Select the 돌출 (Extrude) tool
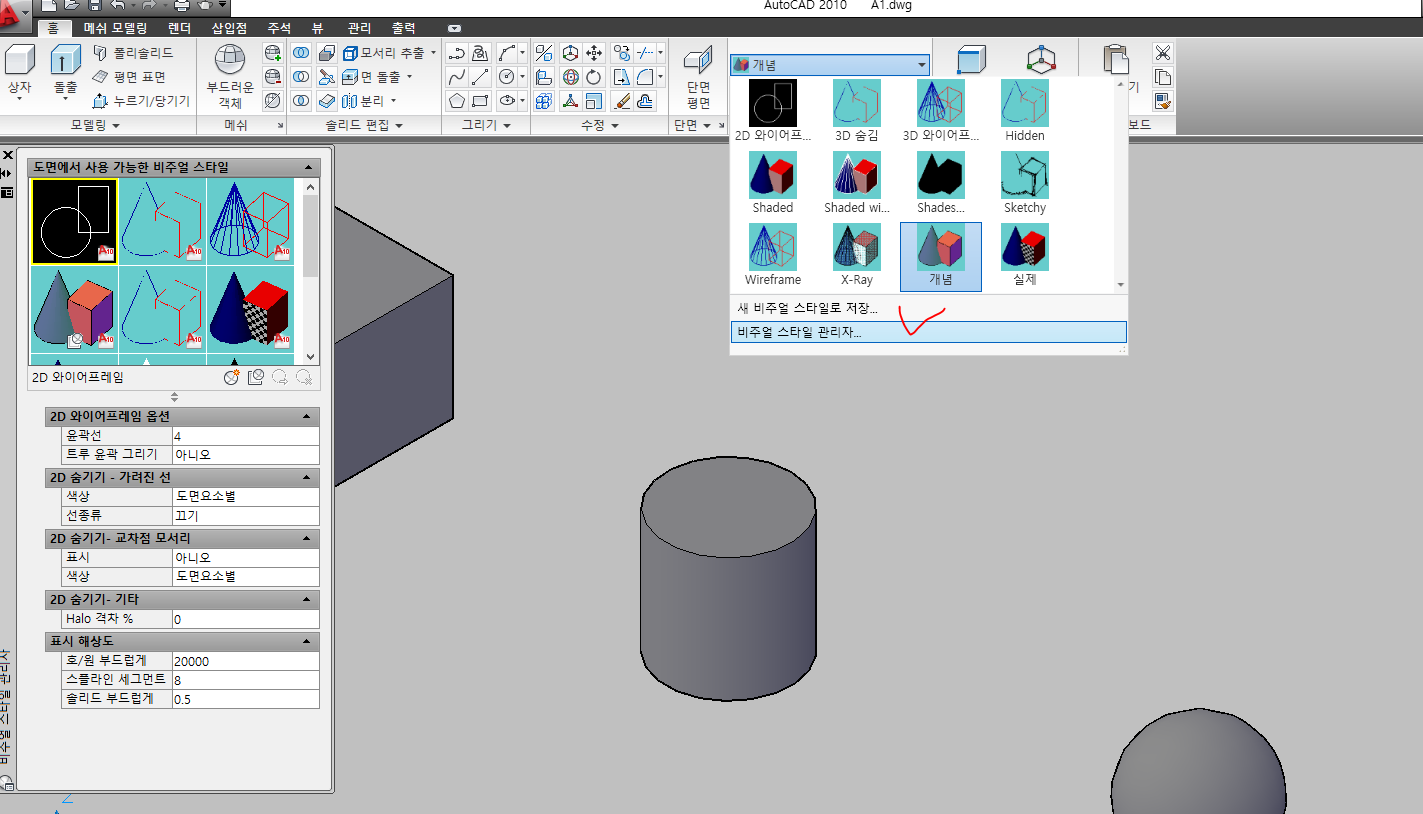Image resolution: width=1423 pixels, height=814 pixels. pyautogui.click(x=66, y=71)
